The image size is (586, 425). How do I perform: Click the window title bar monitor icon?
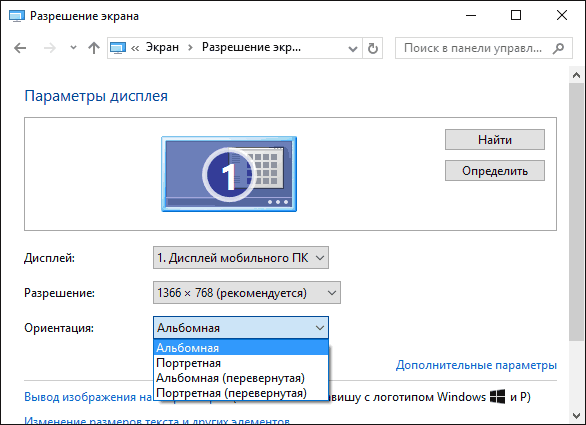(16, 16)
